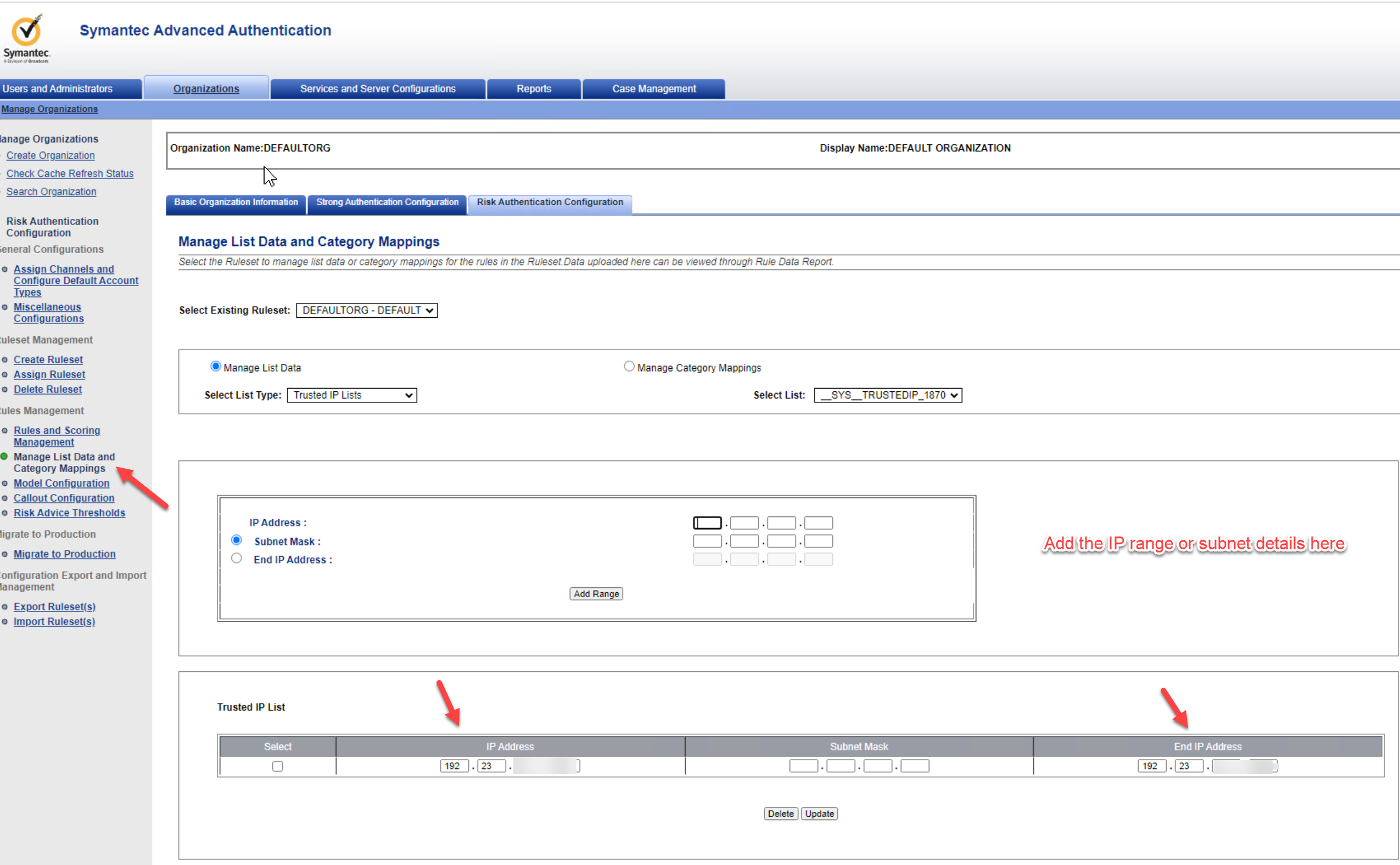Expand the Select List Type dropdown
This screenshot has width=1400, height=865.
pyautogui.click(x=352, y=395)
